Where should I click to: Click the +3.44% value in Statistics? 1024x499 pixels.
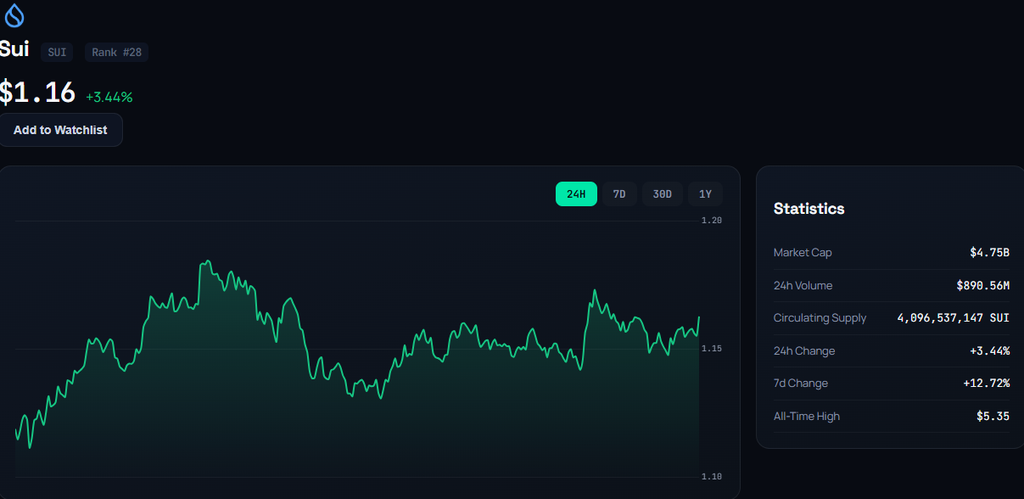989,351
